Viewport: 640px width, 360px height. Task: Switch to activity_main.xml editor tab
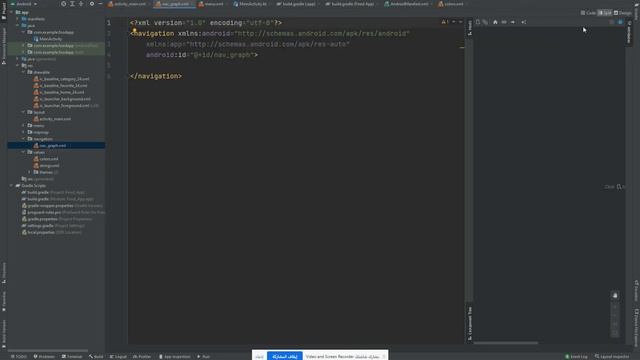point(127,4)
